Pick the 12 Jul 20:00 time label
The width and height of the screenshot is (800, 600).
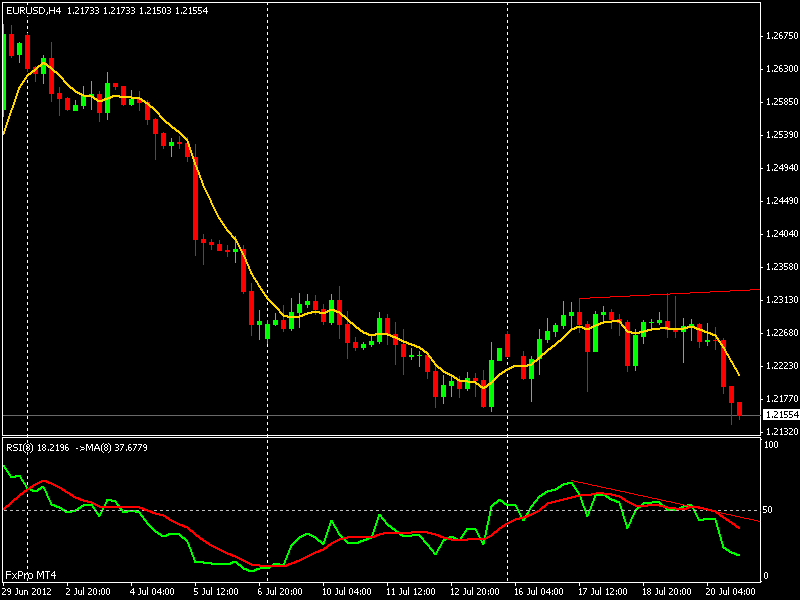[474, 592]
